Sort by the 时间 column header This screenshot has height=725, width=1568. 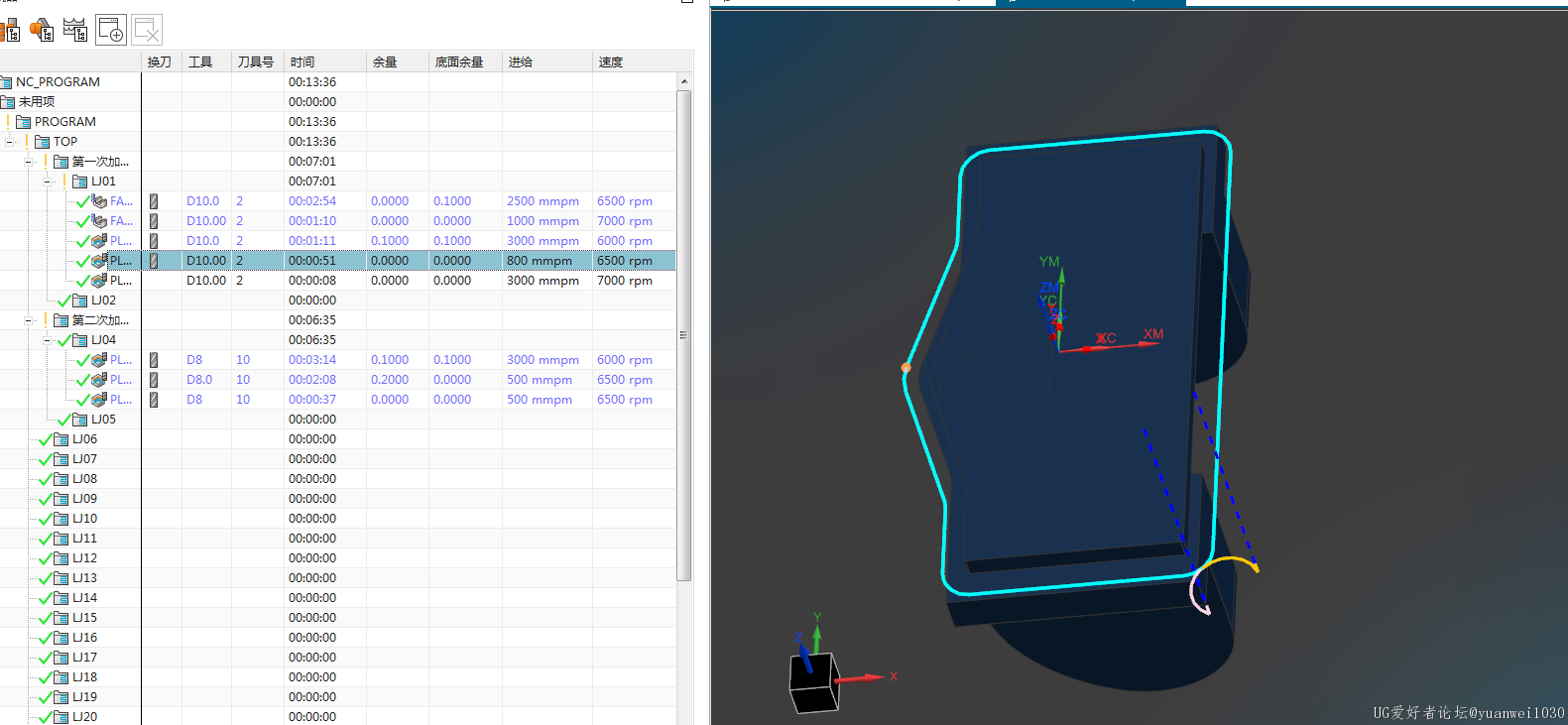[325, 61]
